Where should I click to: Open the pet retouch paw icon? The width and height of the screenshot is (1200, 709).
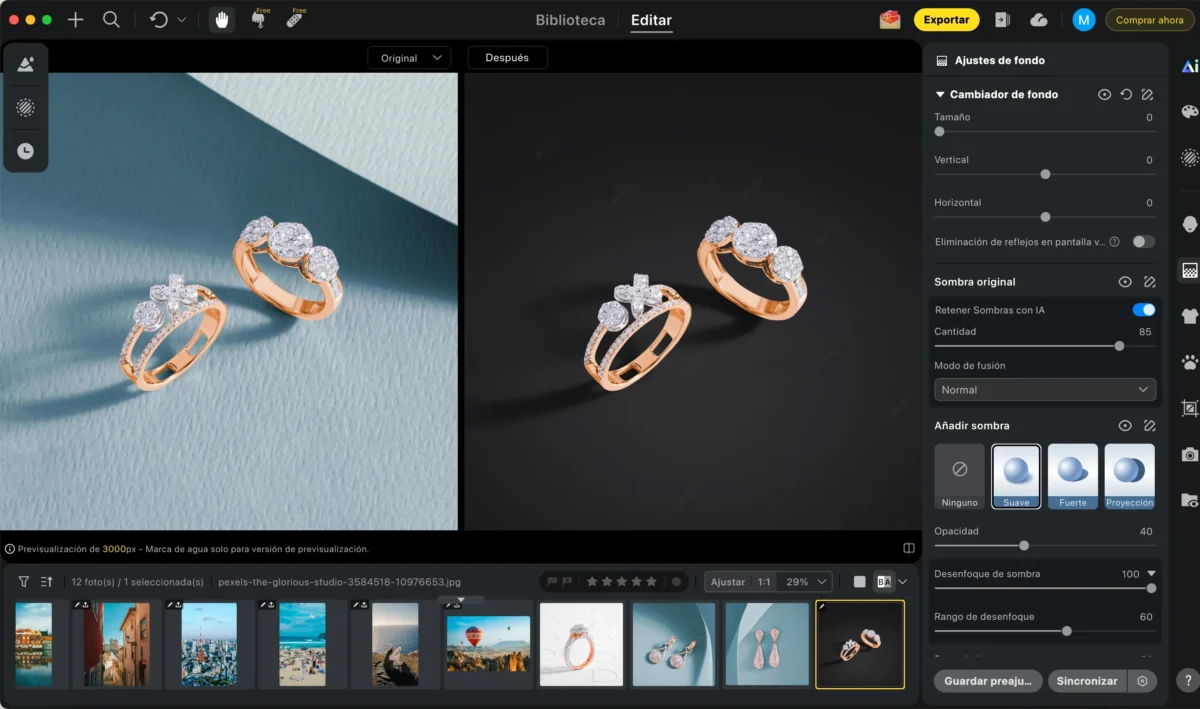coord(1189,362)
